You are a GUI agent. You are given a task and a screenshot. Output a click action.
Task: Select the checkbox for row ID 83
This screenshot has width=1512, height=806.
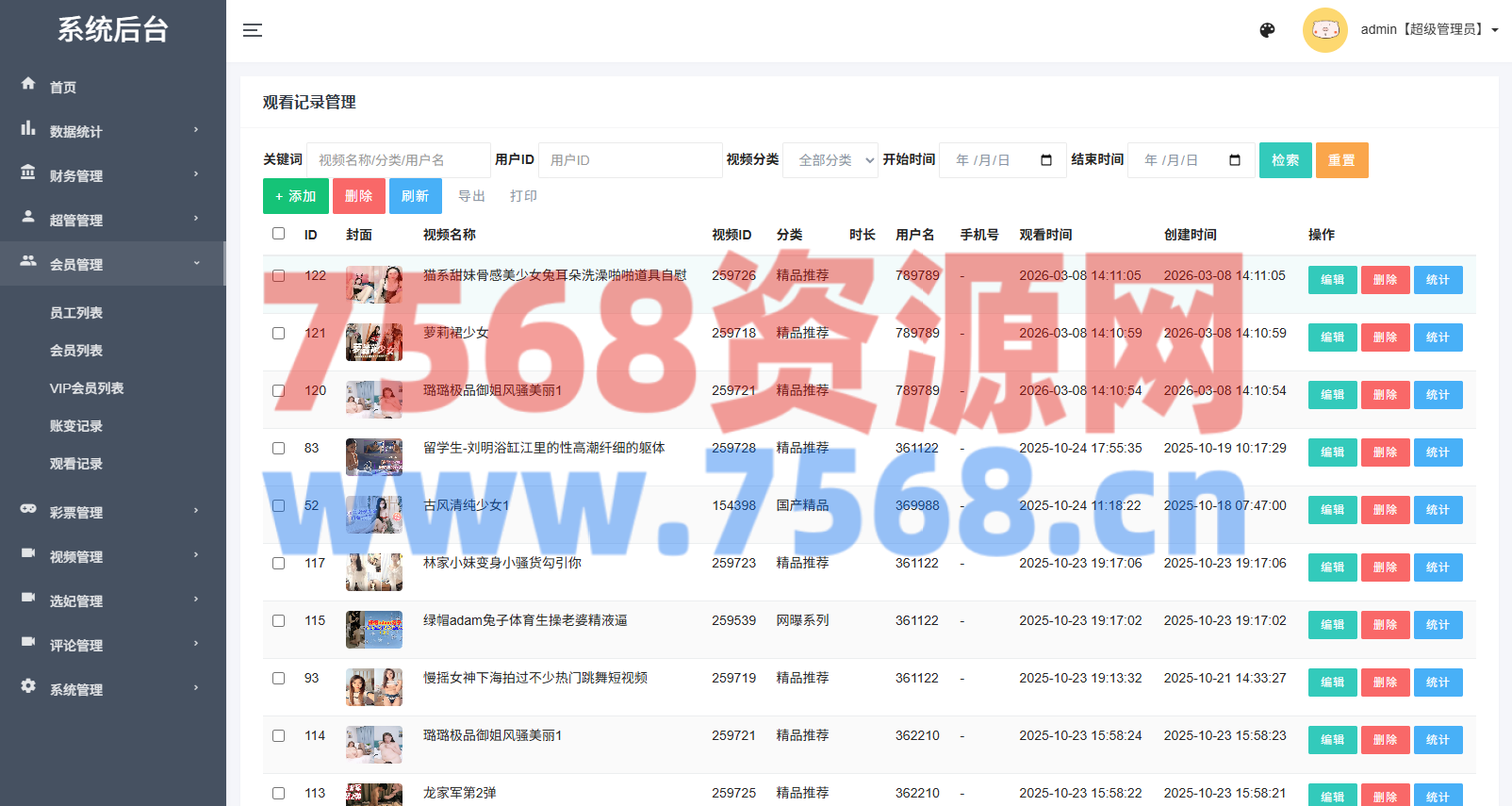278,449
